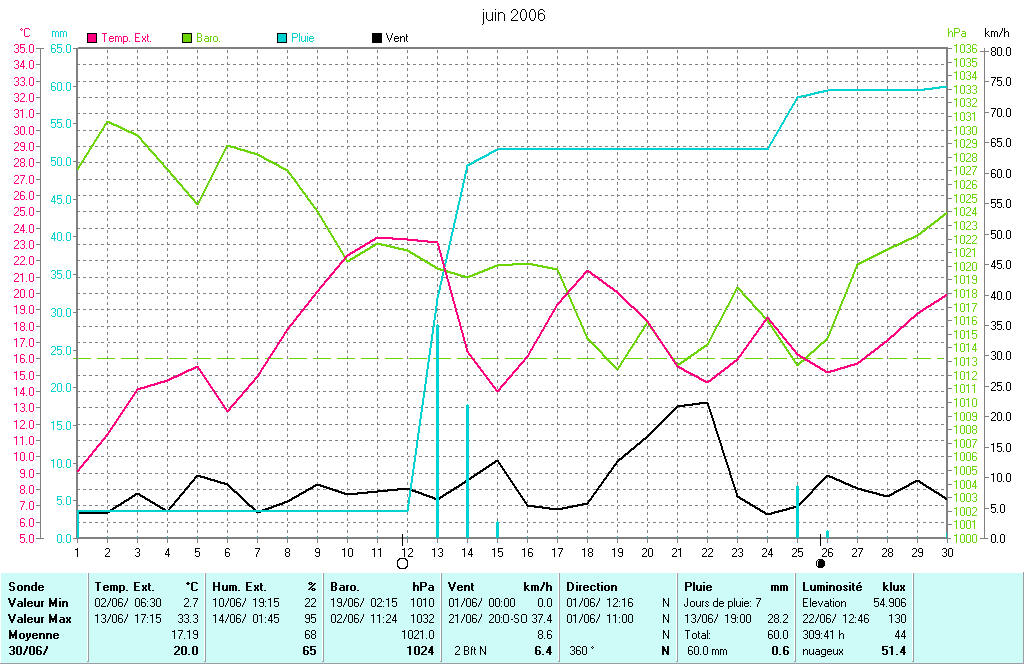Click the full moon icon below day 12
Viewport: 1024px width, 664px height.
pyautogui.click(x=402, y=564)
